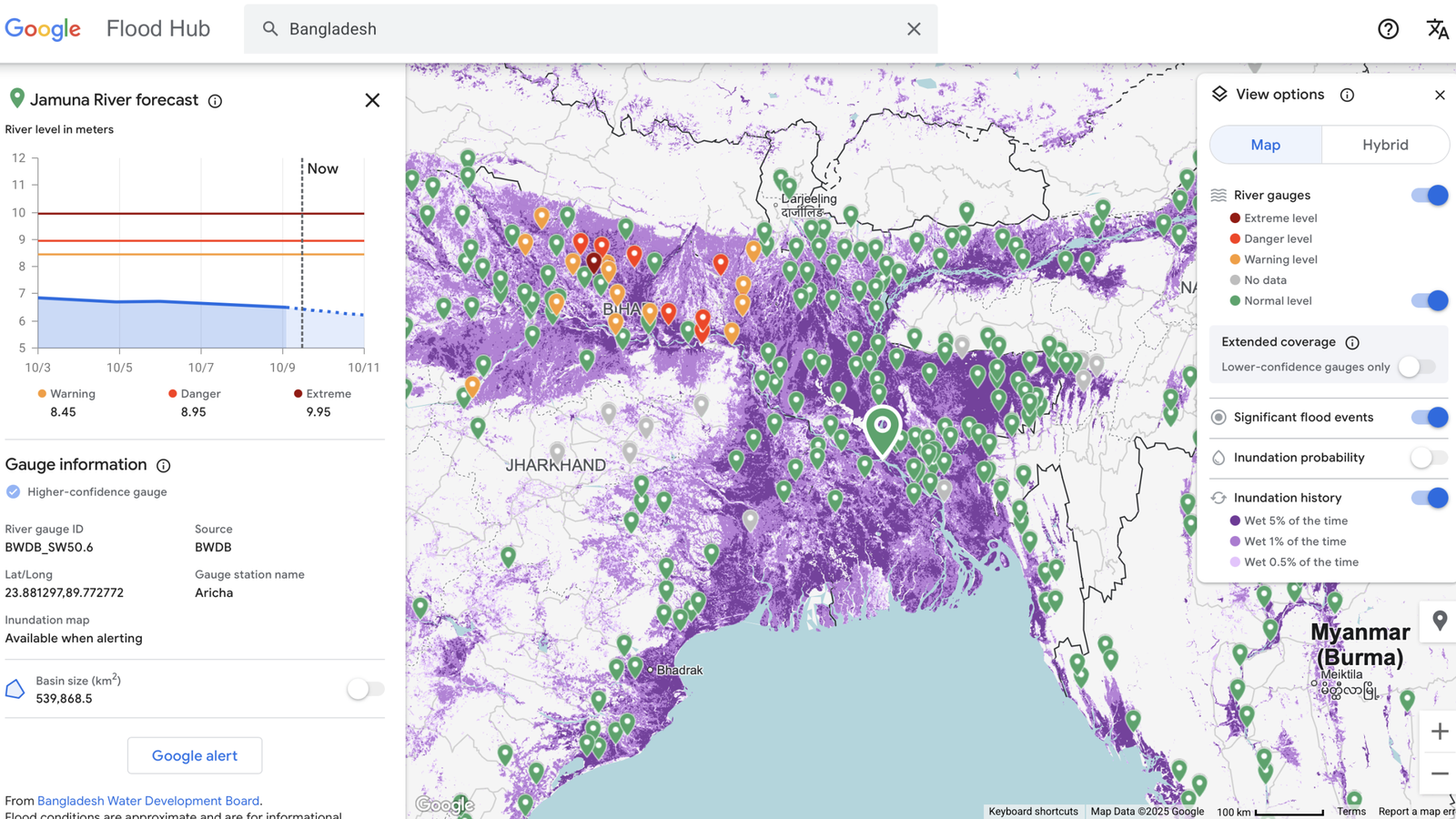Screen dimensions: 1456x819
Task: Click info icon beside Jamuna River forecast
Action: pyautogui.click(x=215, y=101)
